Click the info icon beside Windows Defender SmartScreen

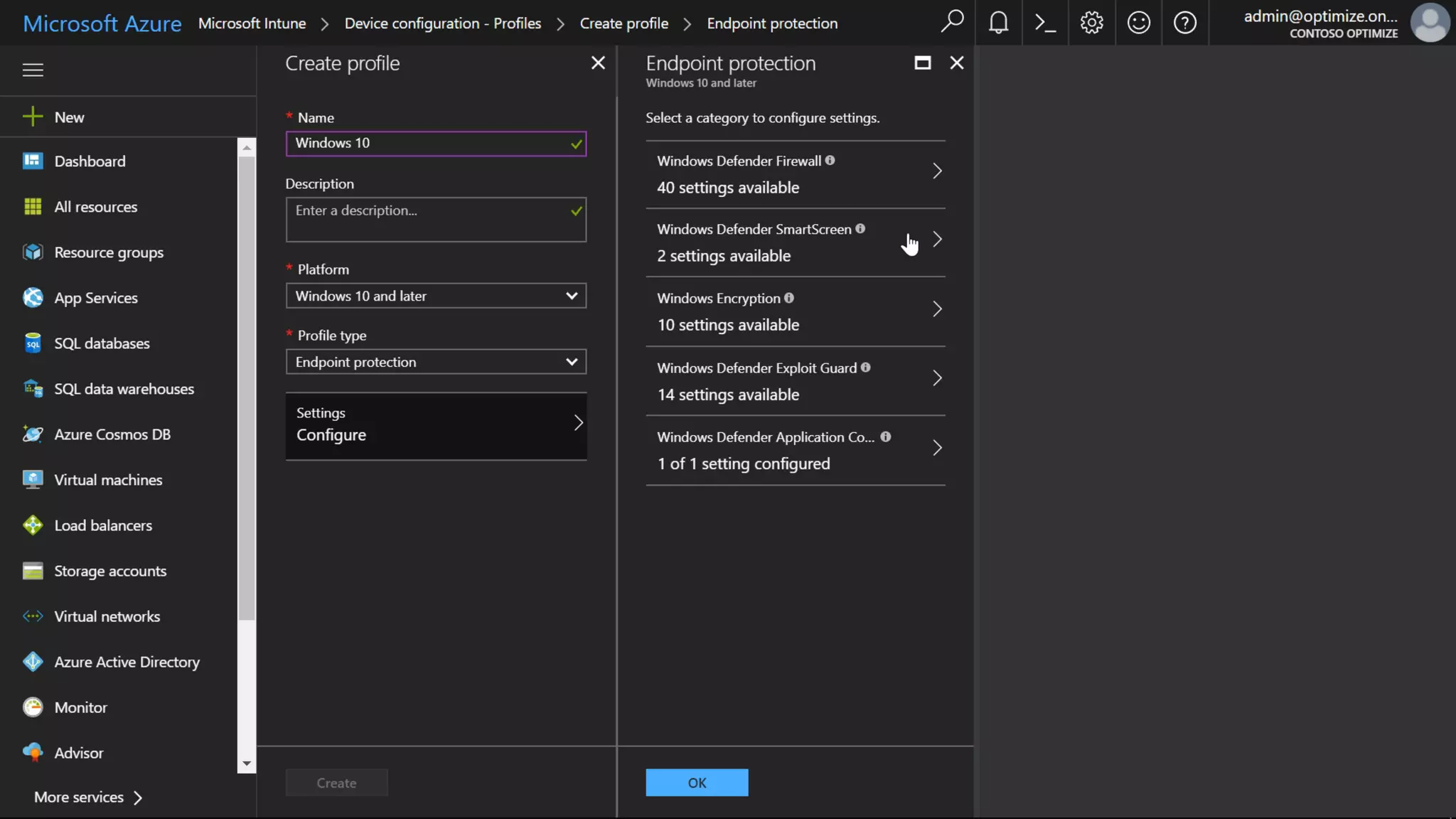pos(860,229)
